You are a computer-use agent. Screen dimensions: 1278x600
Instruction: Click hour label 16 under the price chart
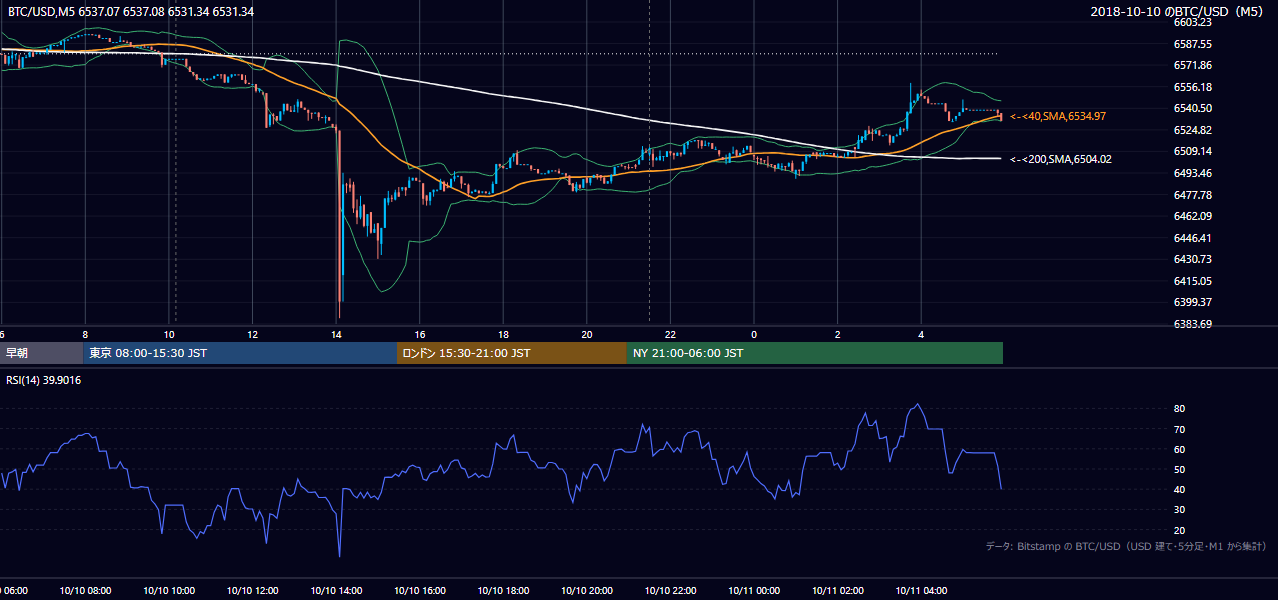click(420, 334)
